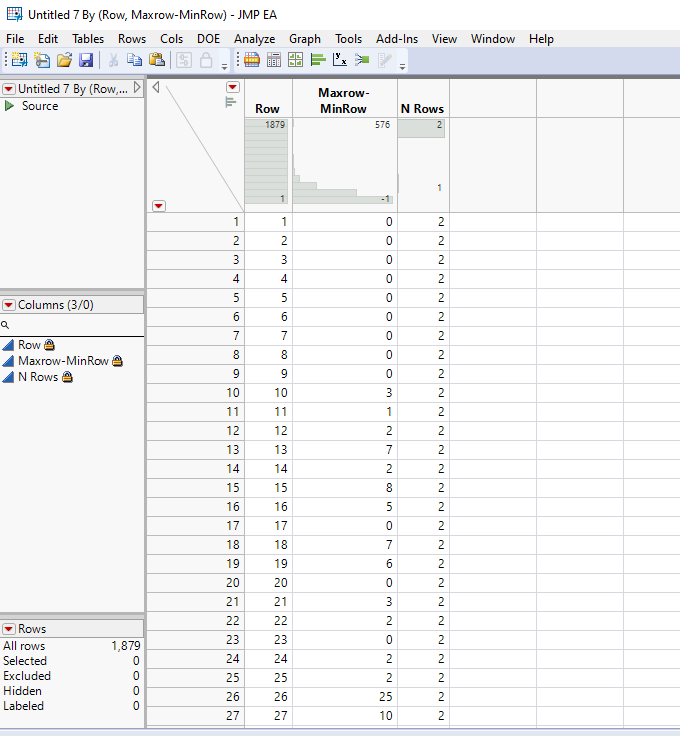Click Excluded rows entry
This screenshot has height=736, width=680.
tap(71, 676)
